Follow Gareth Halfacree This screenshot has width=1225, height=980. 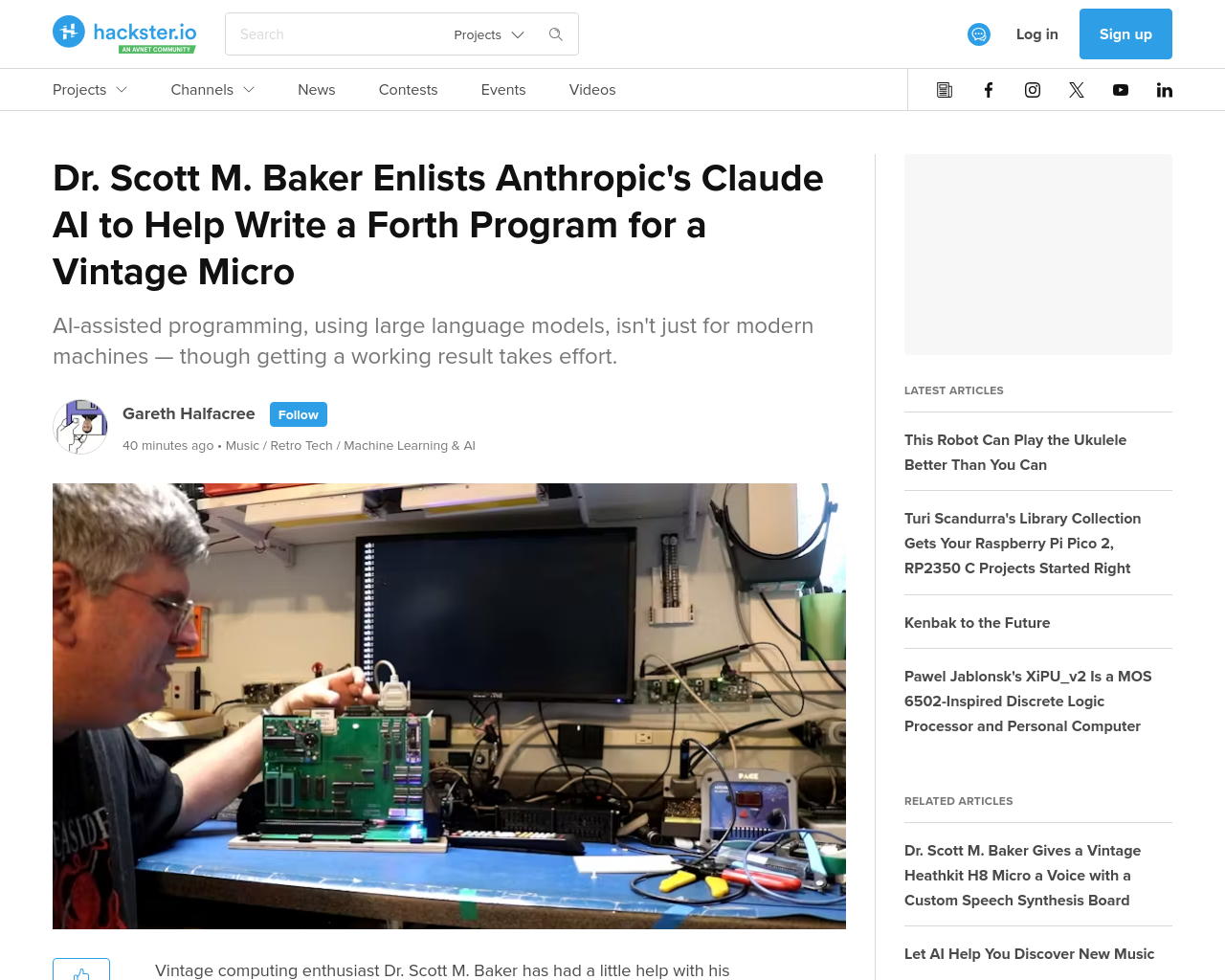pos(299,414)
